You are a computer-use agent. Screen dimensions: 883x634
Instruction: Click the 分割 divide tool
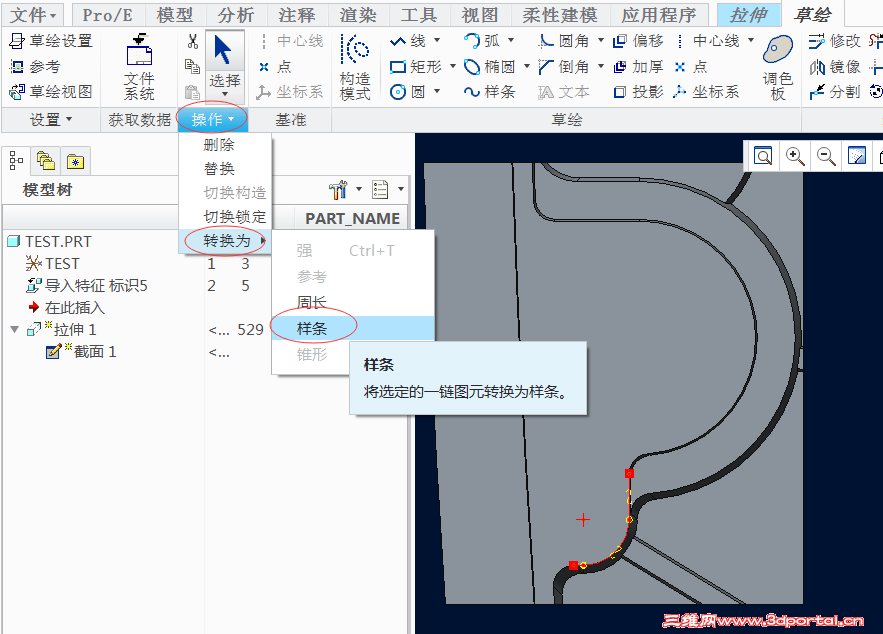(835, 91)
